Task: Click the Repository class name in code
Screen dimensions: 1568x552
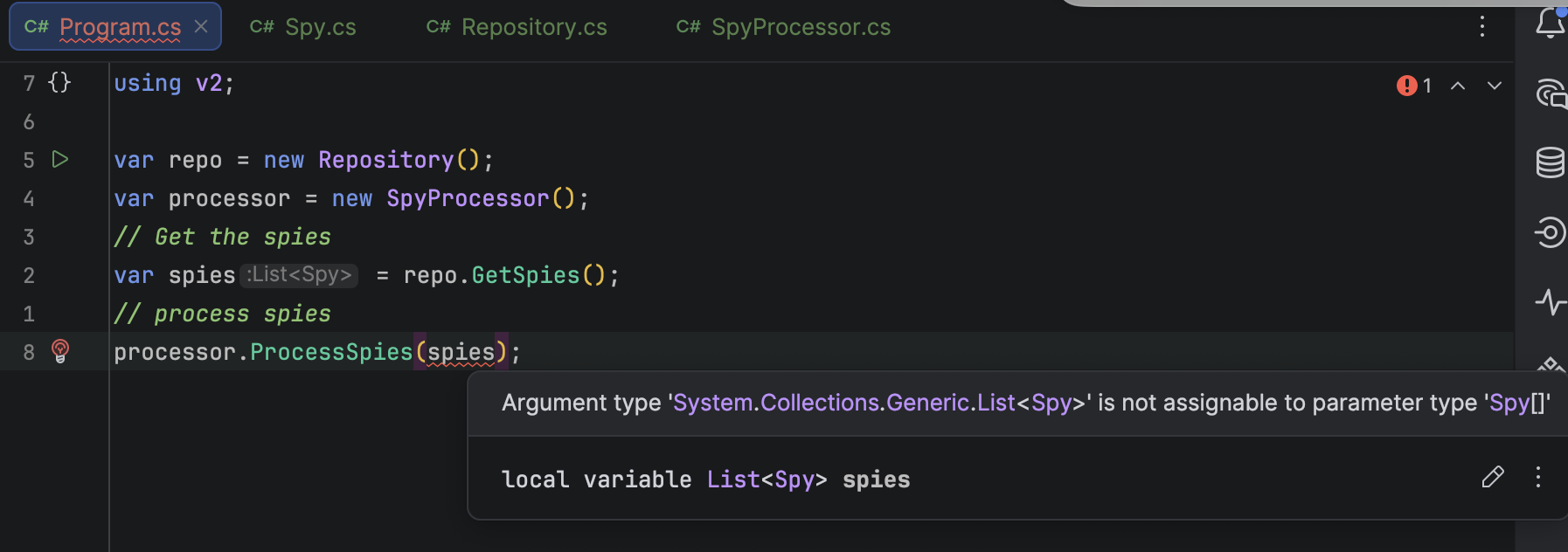Action: point(385,160)
